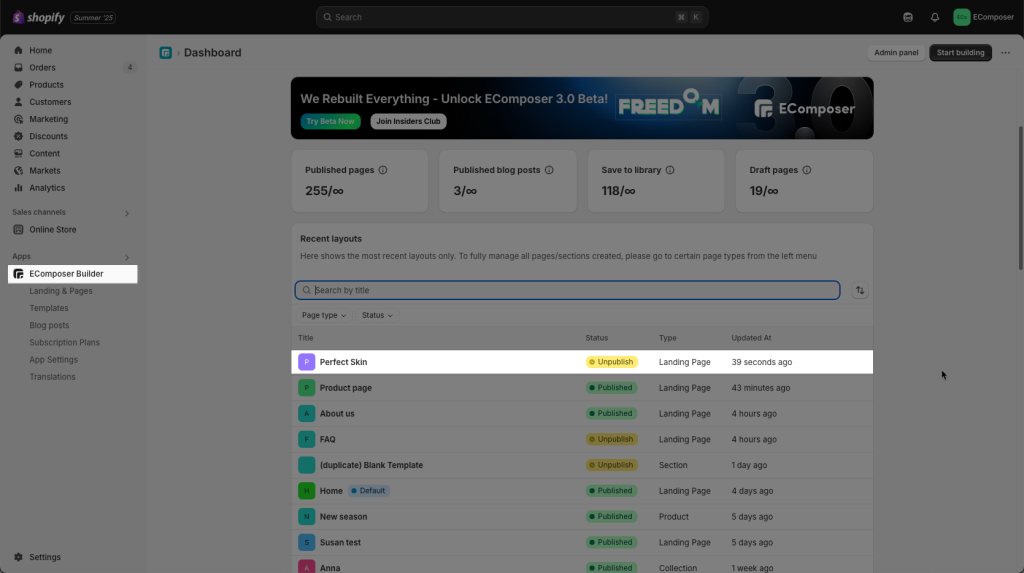
Task: Open the FAQ layout title
Action: pyautogui.click(x=327, y=439)
